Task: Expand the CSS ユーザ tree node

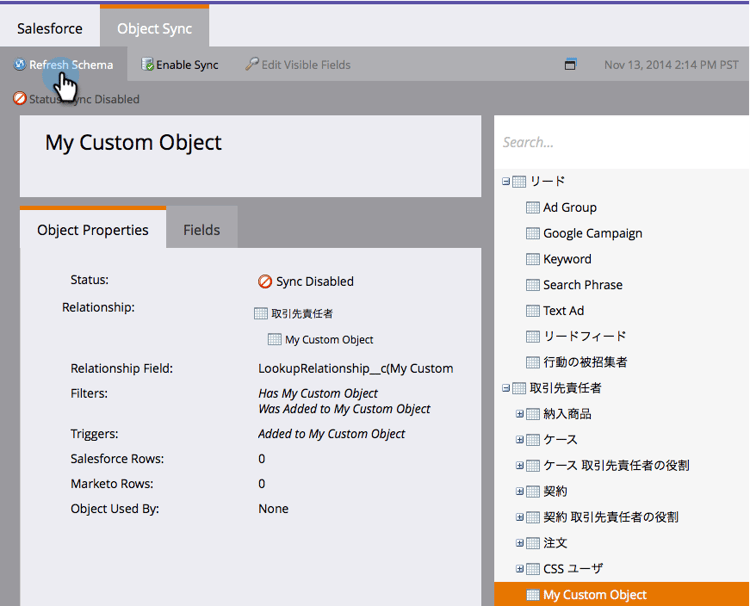Action: 519,569
